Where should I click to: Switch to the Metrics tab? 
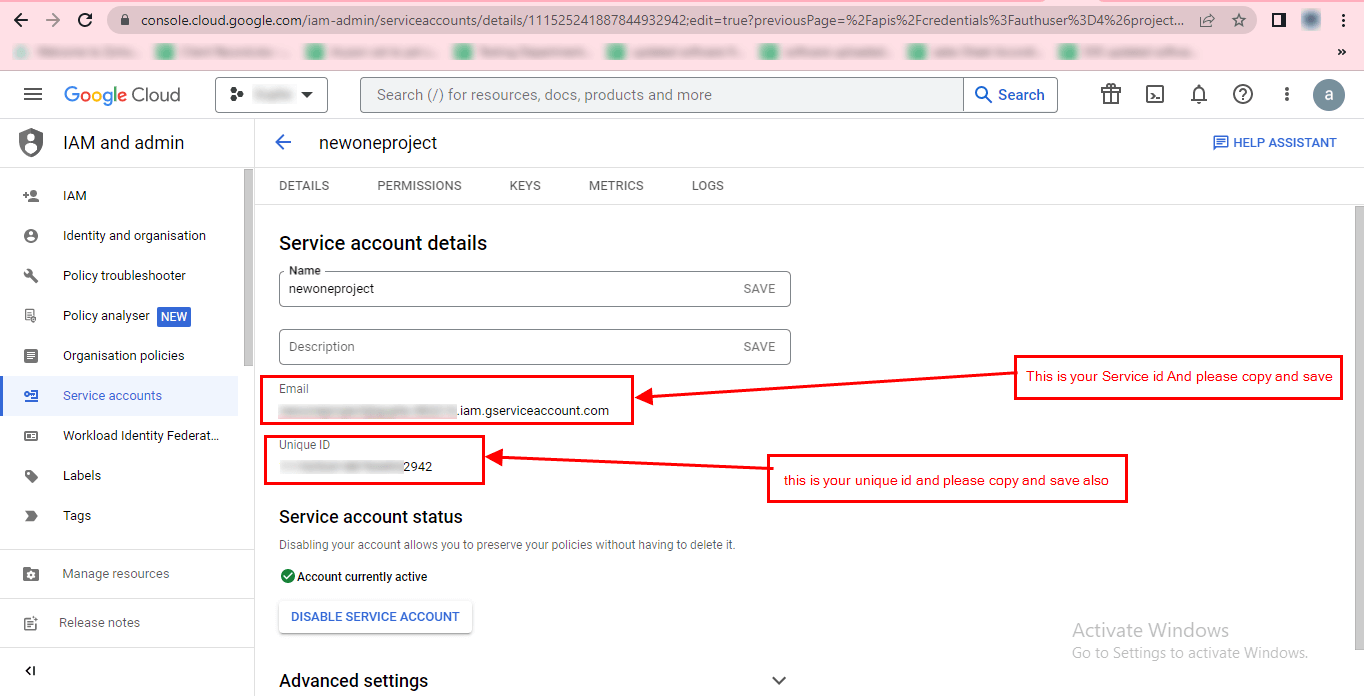point(616,186)
